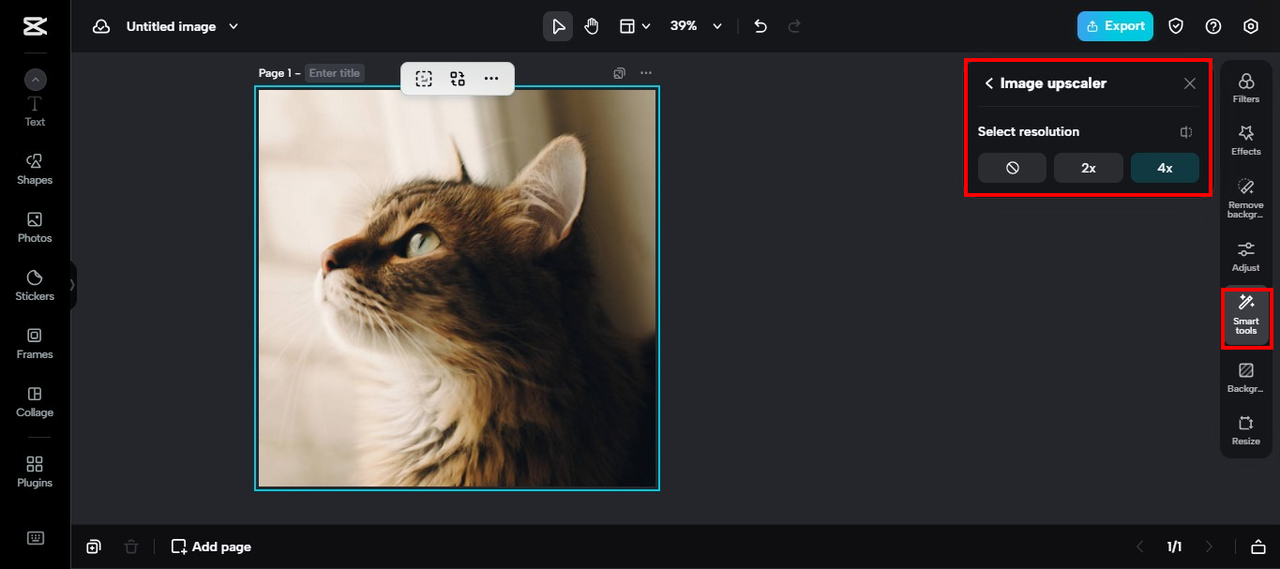This screenshot has width=1280, height=569.
Task: Open the layout view options dropdown
Action: (x=635, y=26)
